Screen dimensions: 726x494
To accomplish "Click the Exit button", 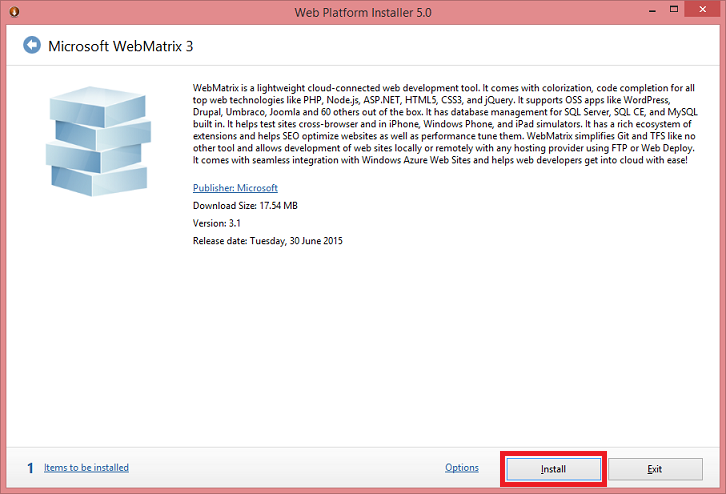I will pos(655,469).
